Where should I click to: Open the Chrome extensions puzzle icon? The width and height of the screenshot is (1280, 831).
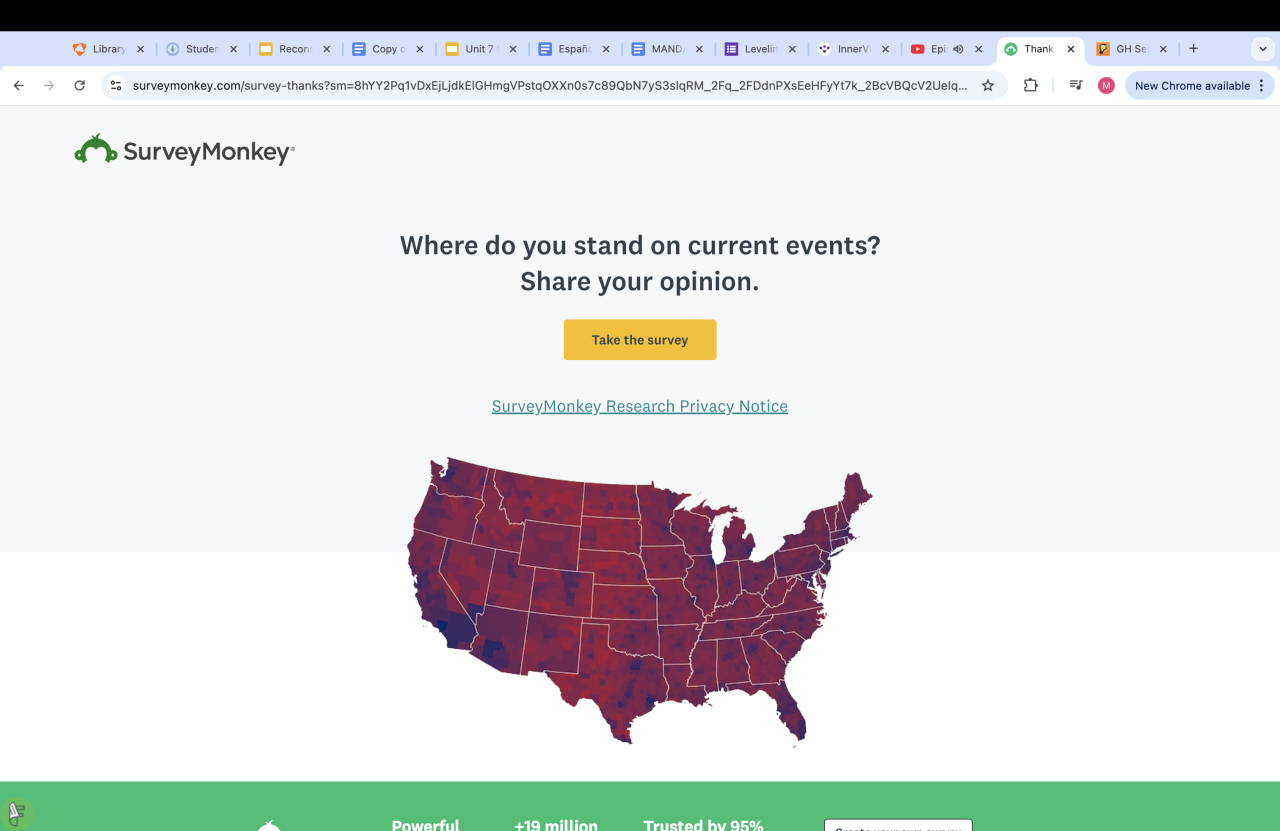(x=1031, y=86)
